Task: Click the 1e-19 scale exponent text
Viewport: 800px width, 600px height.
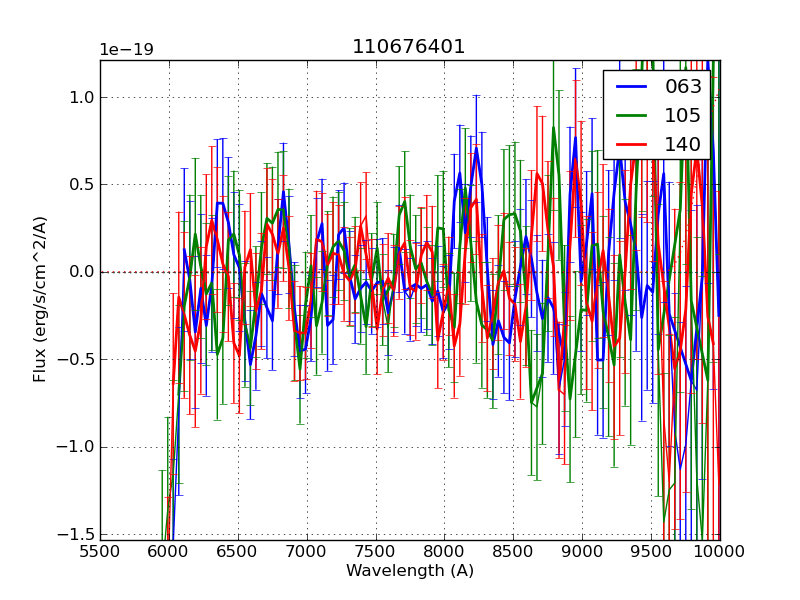Action: click(x=126, y=50)
